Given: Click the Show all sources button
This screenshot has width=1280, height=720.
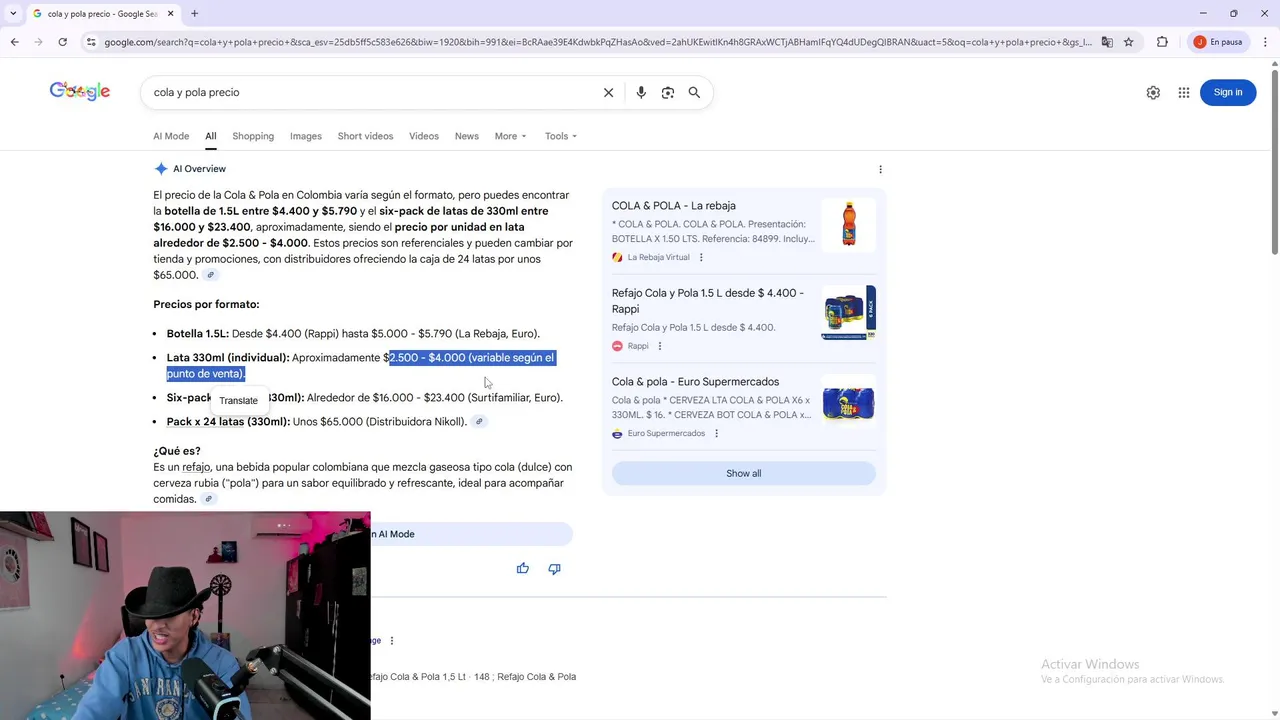Looking at the screenshot, I should (743, 473).
